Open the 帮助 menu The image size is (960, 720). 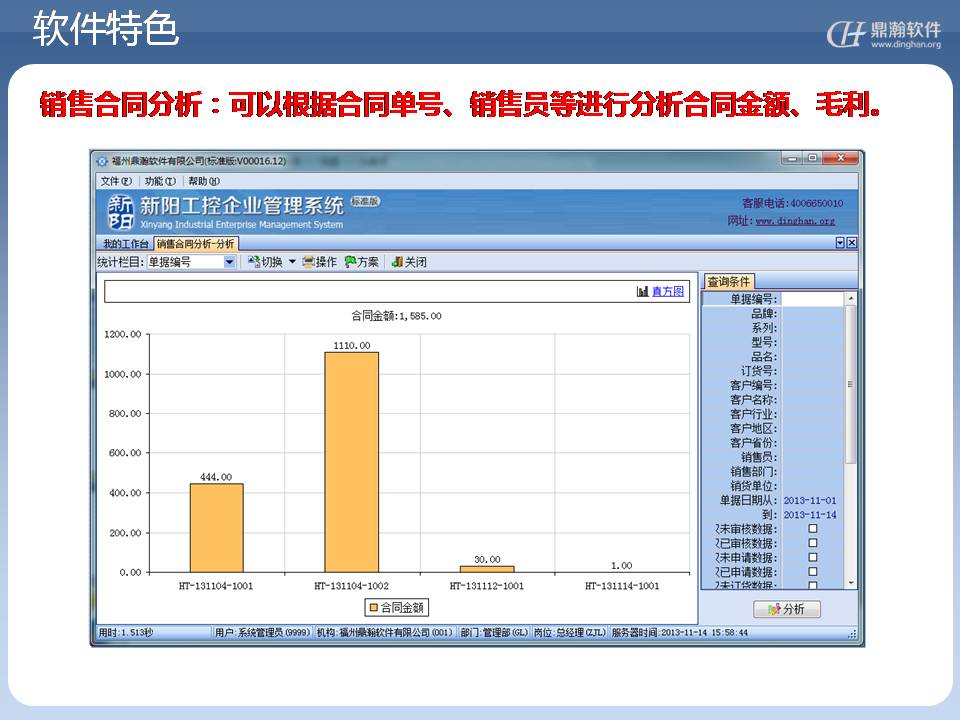(x=204, y=181)
